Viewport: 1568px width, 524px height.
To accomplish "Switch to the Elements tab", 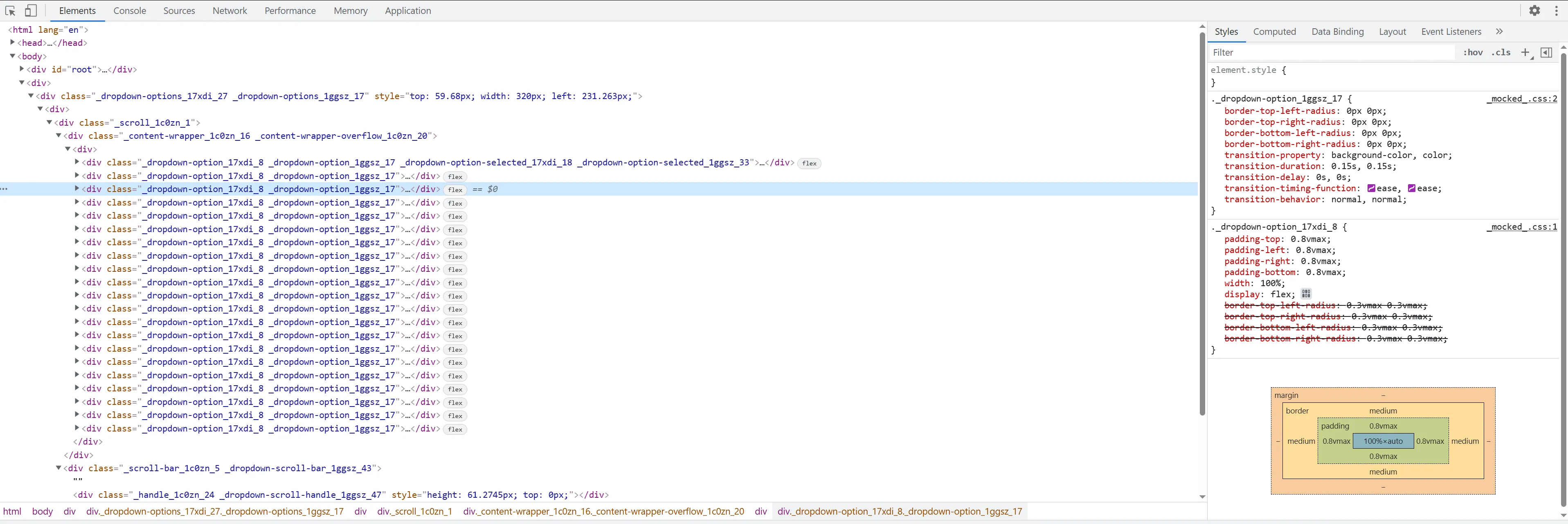I will (x=77, y=10).
